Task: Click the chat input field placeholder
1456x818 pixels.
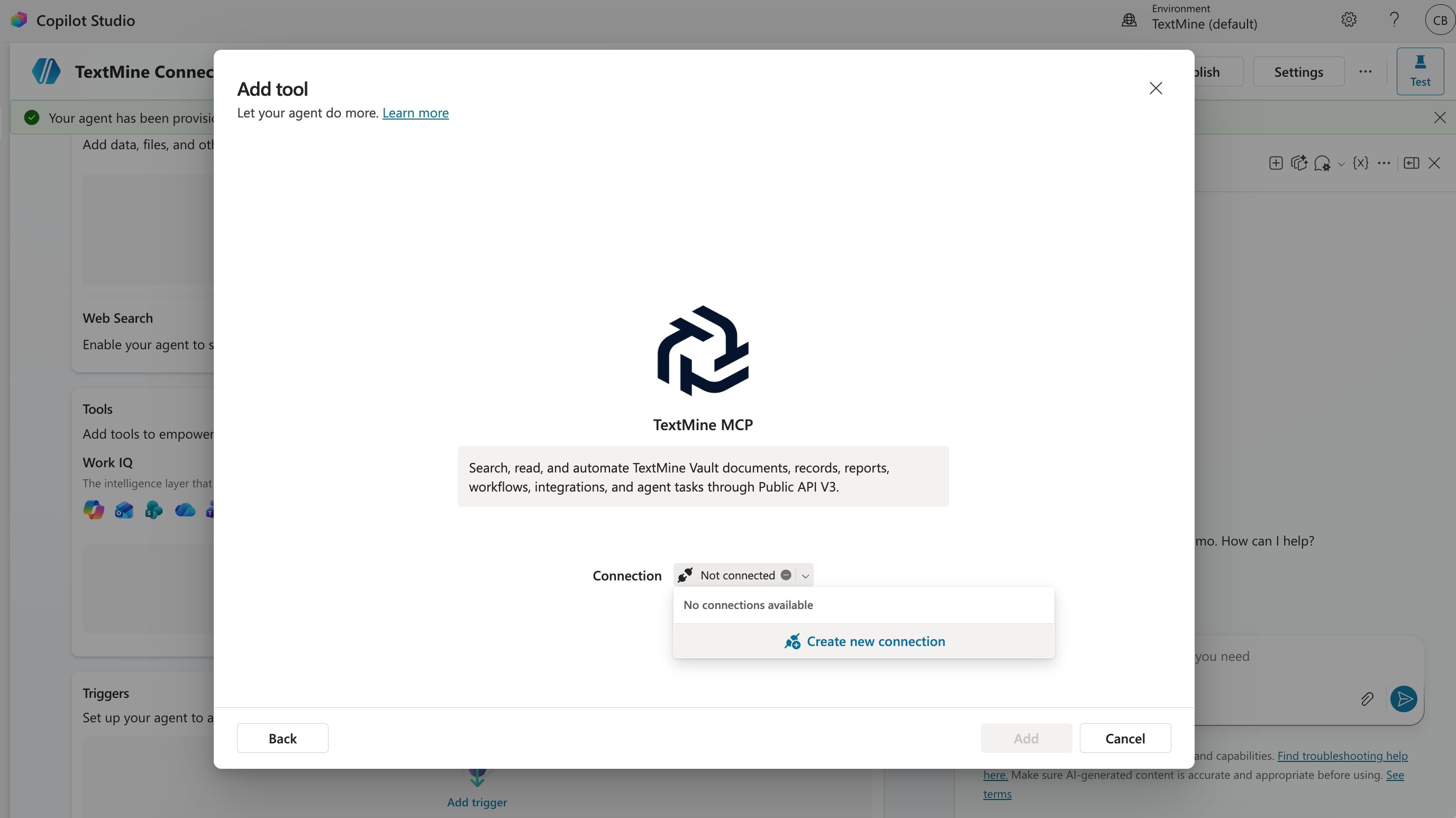Action: pyautogui.click(x=1222, y=656)
